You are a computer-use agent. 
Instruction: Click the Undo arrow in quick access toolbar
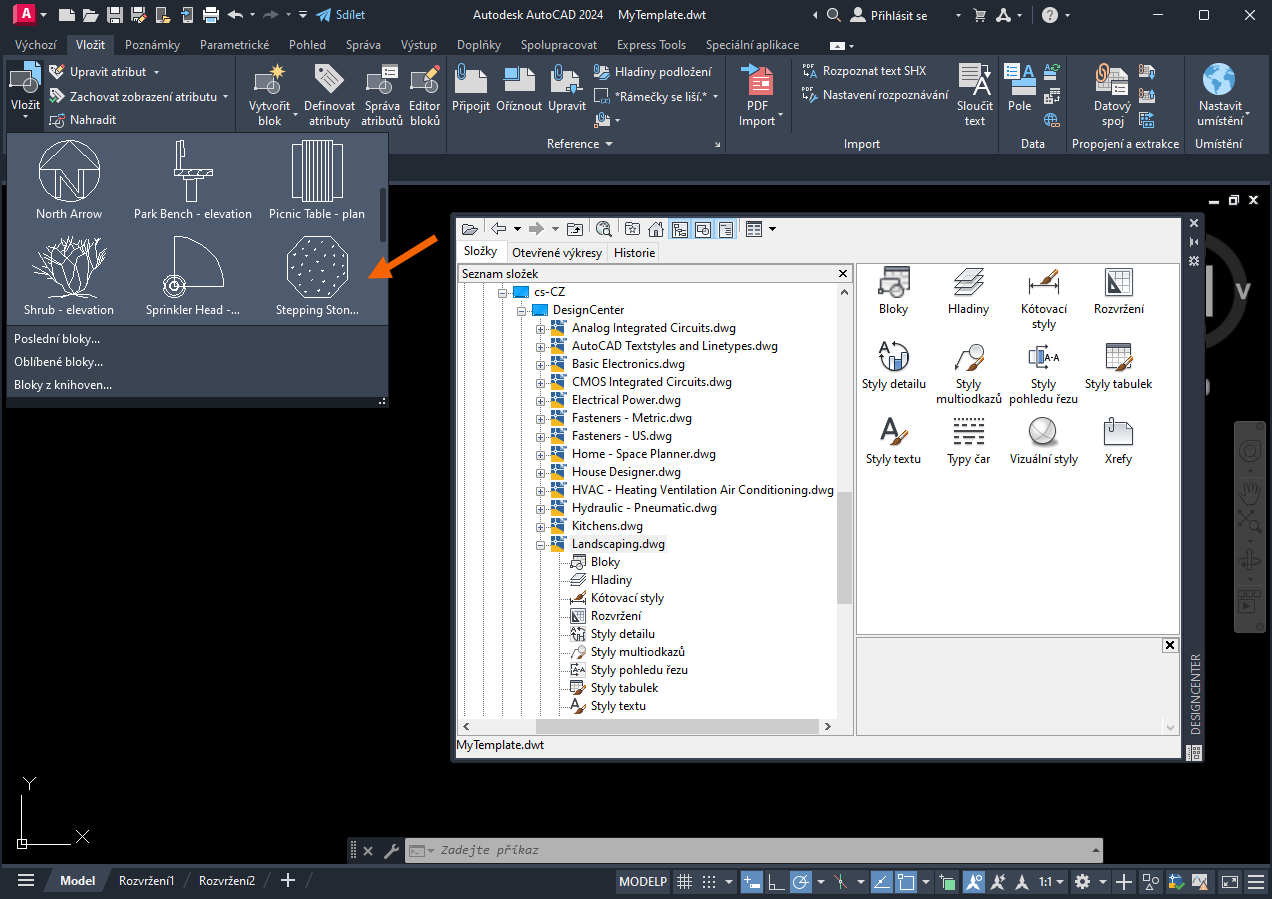pos(235,15)
